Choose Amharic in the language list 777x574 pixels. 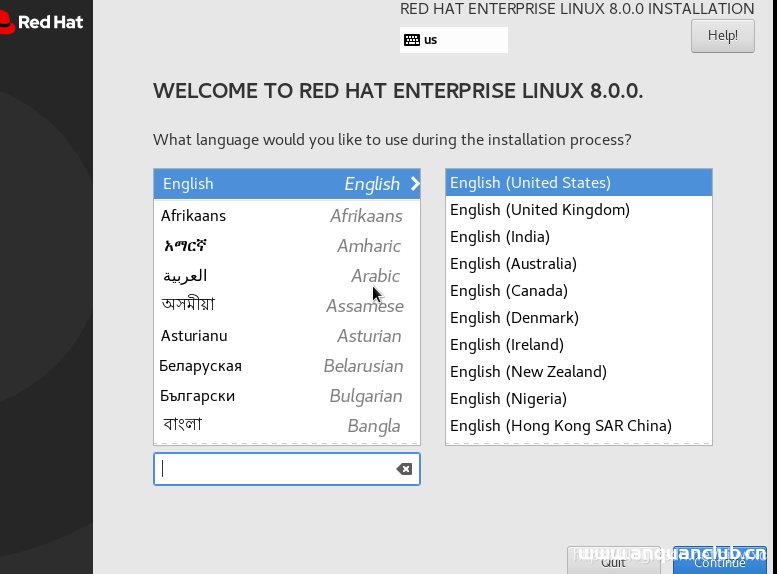pyautogui.click(x=286, y=246)
